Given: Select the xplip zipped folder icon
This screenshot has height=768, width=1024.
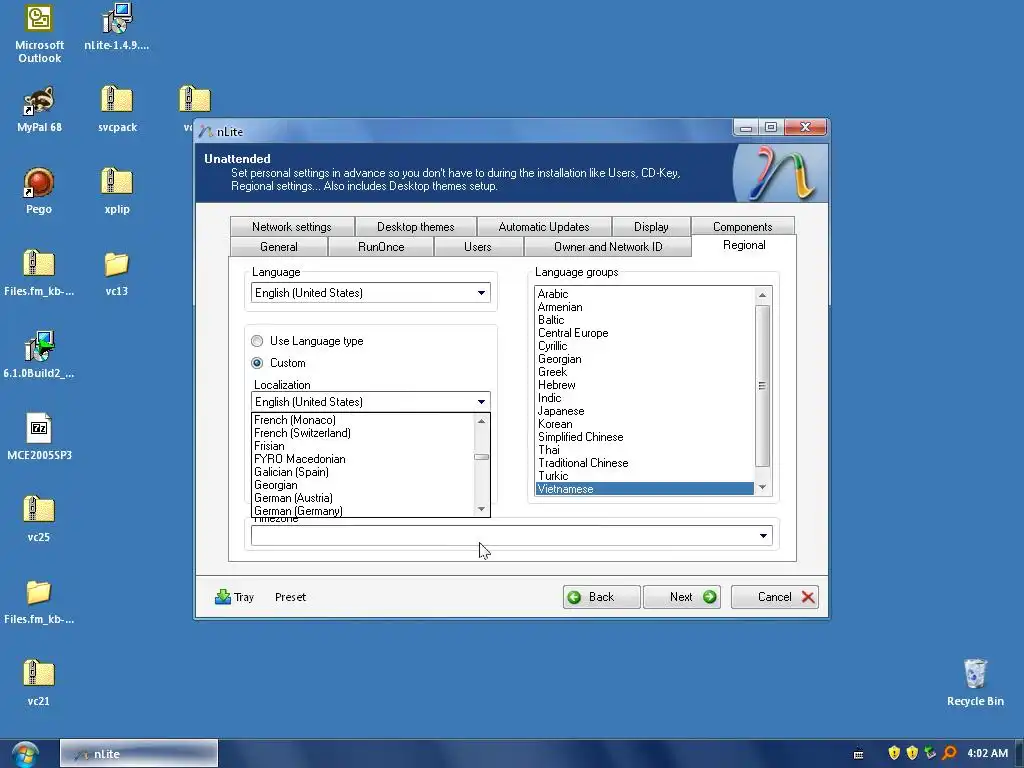Looking at the screenshot, I should 117,191.
